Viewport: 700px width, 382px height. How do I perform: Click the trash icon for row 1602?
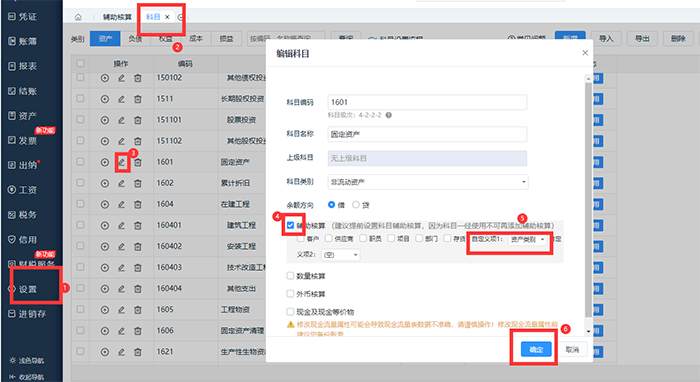pos(138,183)
